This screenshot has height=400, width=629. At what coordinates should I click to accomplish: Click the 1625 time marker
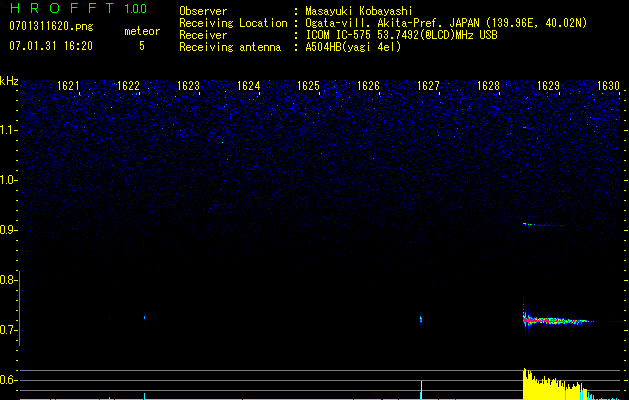point(308,86)
